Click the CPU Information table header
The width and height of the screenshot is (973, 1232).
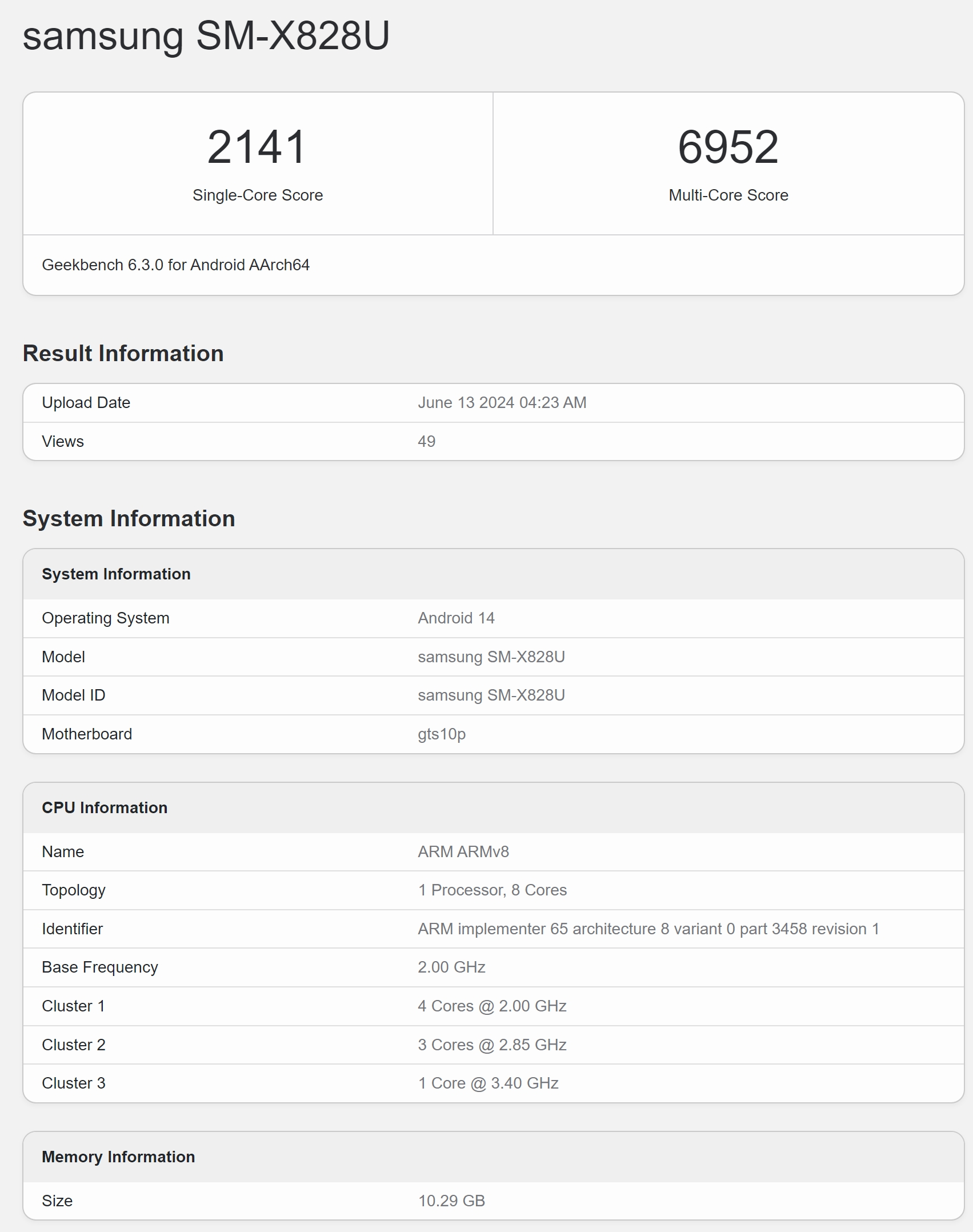click(x=105, y=808)
